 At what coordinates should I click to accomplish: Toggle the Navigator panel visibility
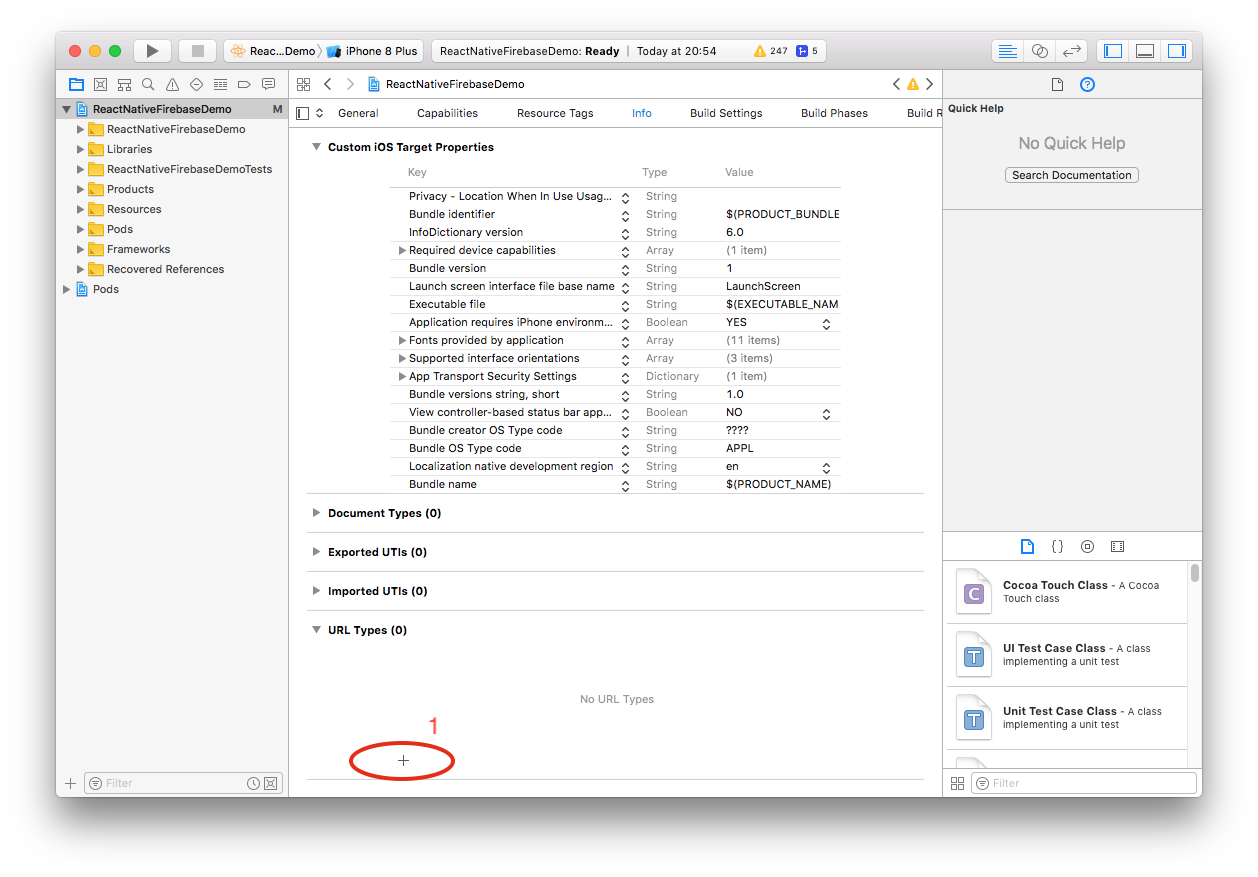click(x=1113, y=51)
